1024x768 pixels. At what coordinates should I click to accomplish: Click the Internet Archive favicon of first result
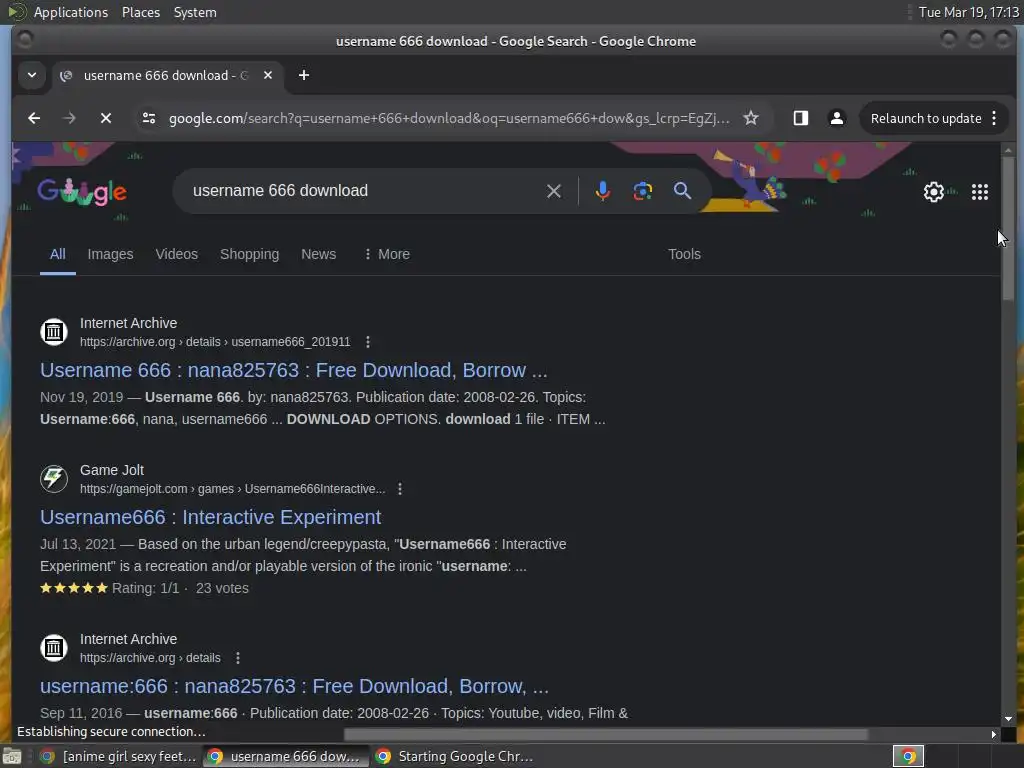pyautogui.click(x=54, y=332)
